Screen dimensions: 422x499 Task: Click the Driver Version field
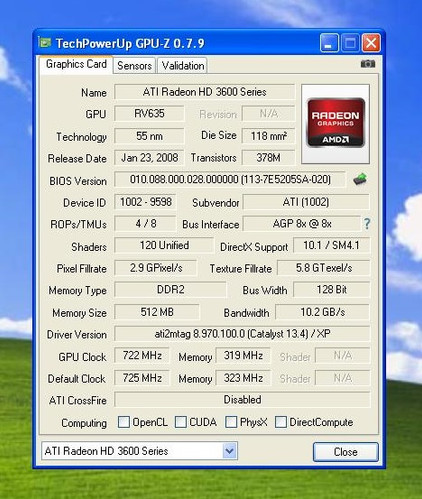(242, 334)
